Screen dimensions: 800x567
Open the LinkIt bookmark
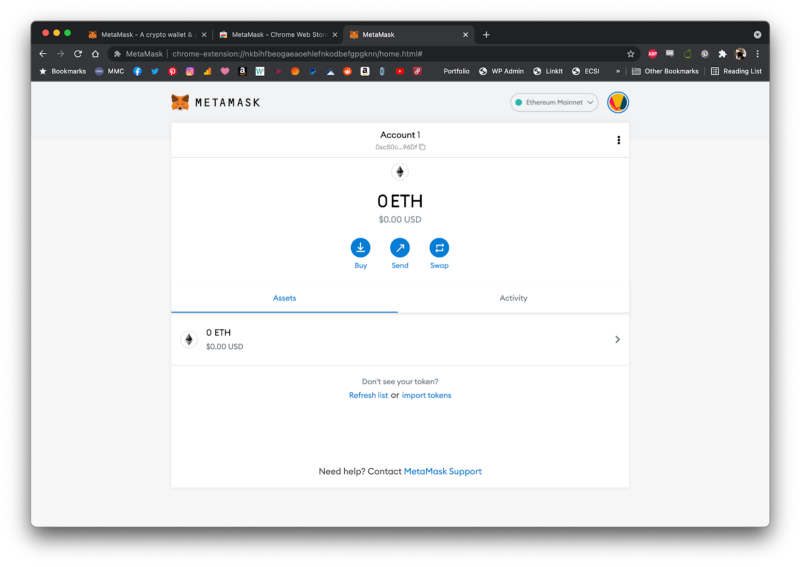tap(547, 71)
